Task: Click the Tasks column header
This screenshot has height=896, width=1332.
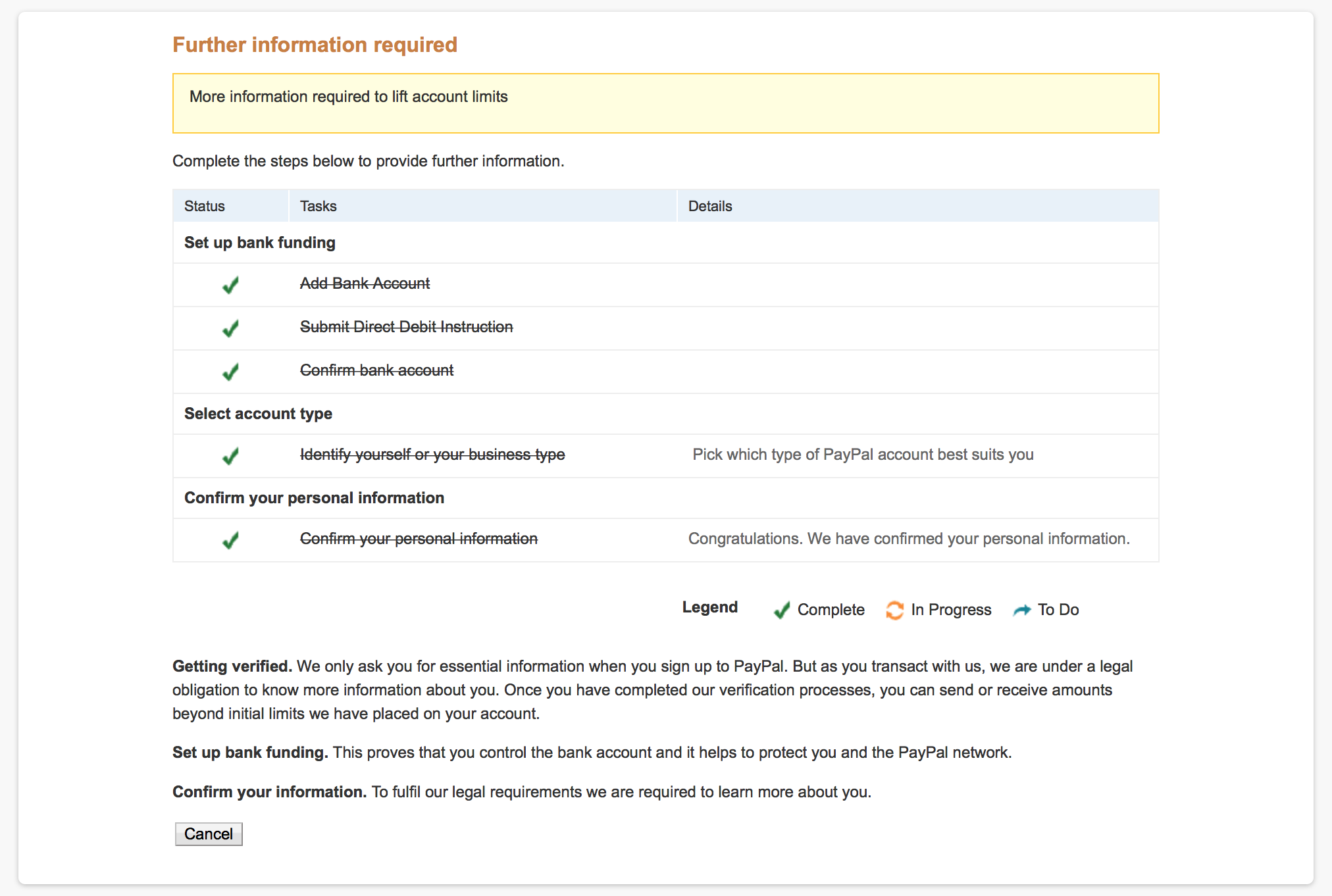Action: coord(319,206)
